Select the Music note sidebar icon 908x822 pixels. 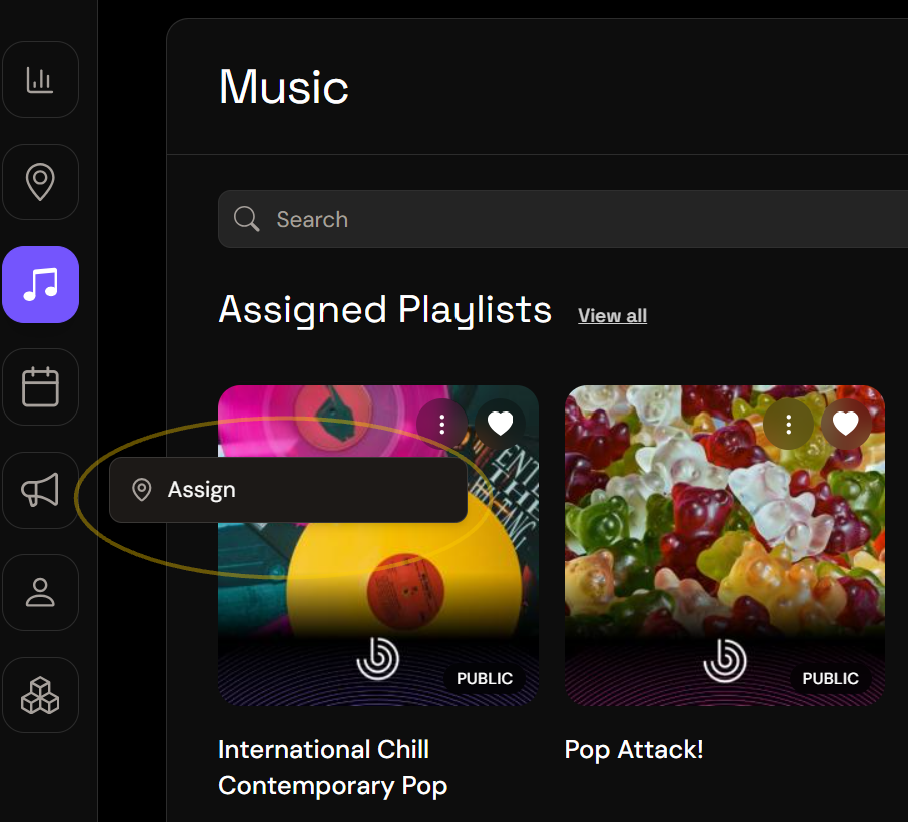click(x=40, y=284)
